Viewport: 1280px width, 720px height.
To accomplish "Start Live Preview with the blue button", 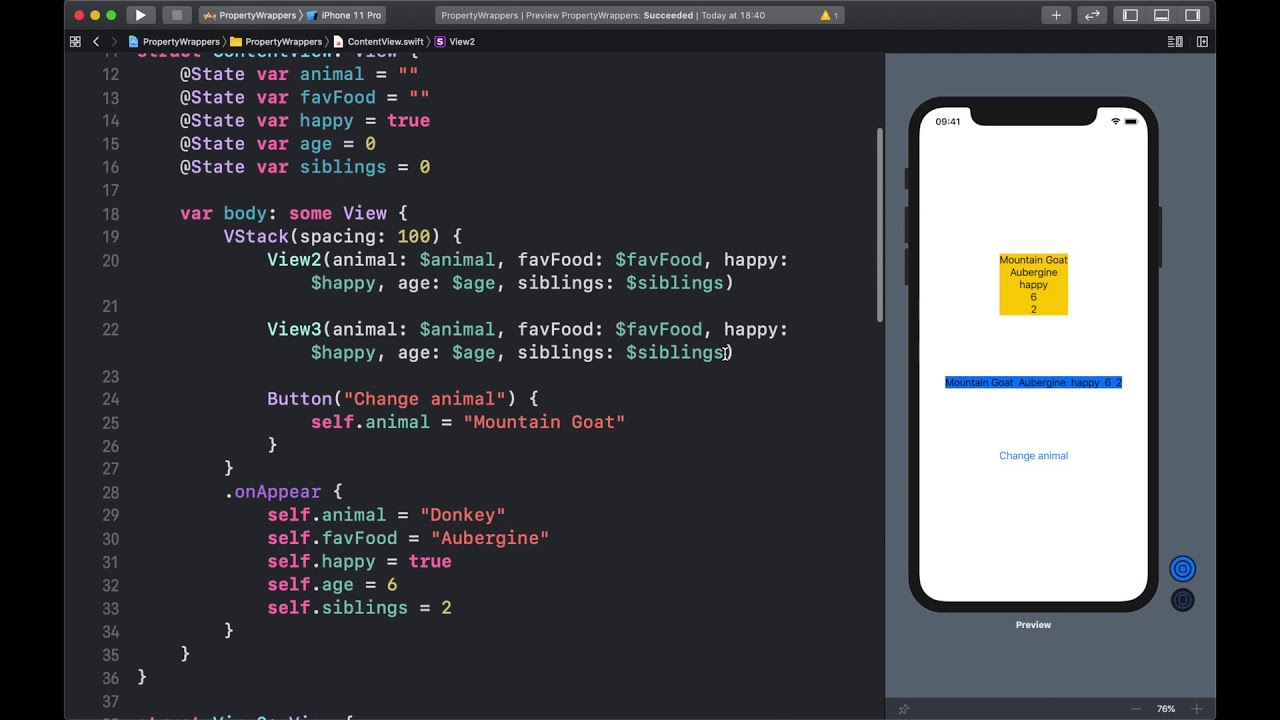I will [x=1182, y=569].
